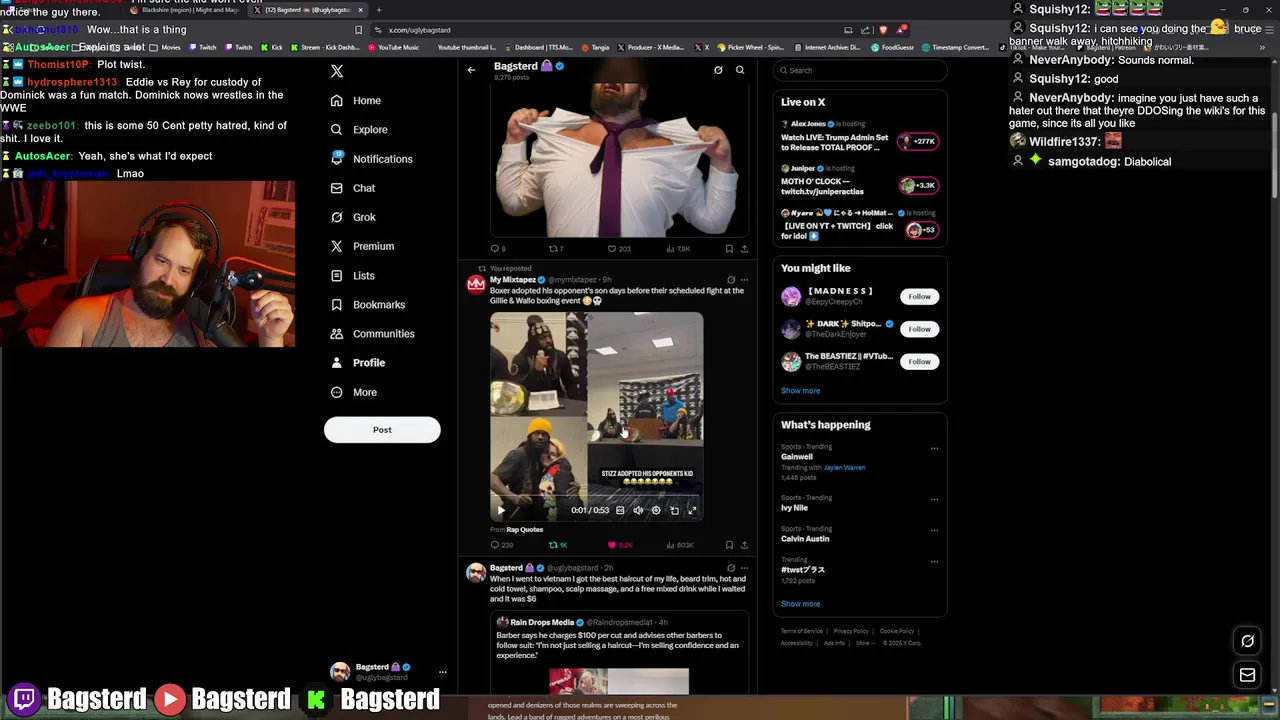Viewport: 1280px width, 720px height.
Task: Open Alex Jones live stream listing
Action: [860, 137]
